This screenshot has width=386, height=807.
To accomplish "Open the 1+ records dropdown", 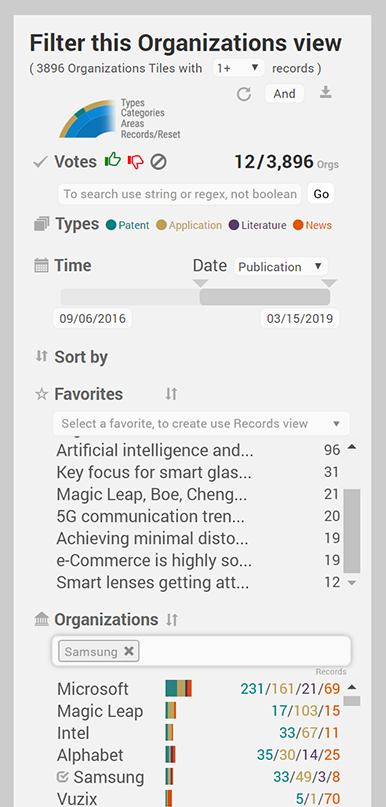I will [238, 68].
